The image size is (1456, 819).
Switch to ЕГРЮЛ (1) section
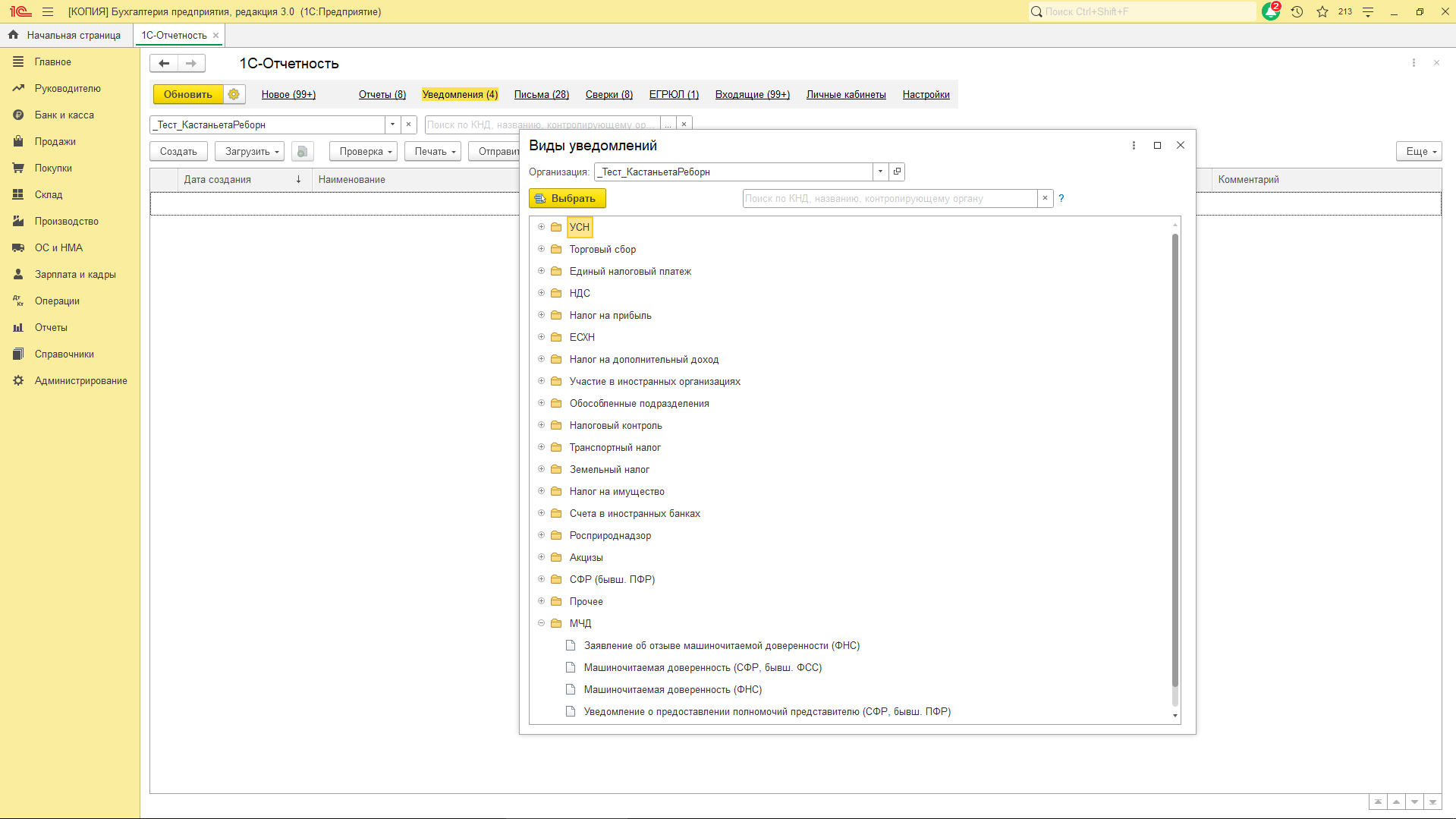click(674, 95)
